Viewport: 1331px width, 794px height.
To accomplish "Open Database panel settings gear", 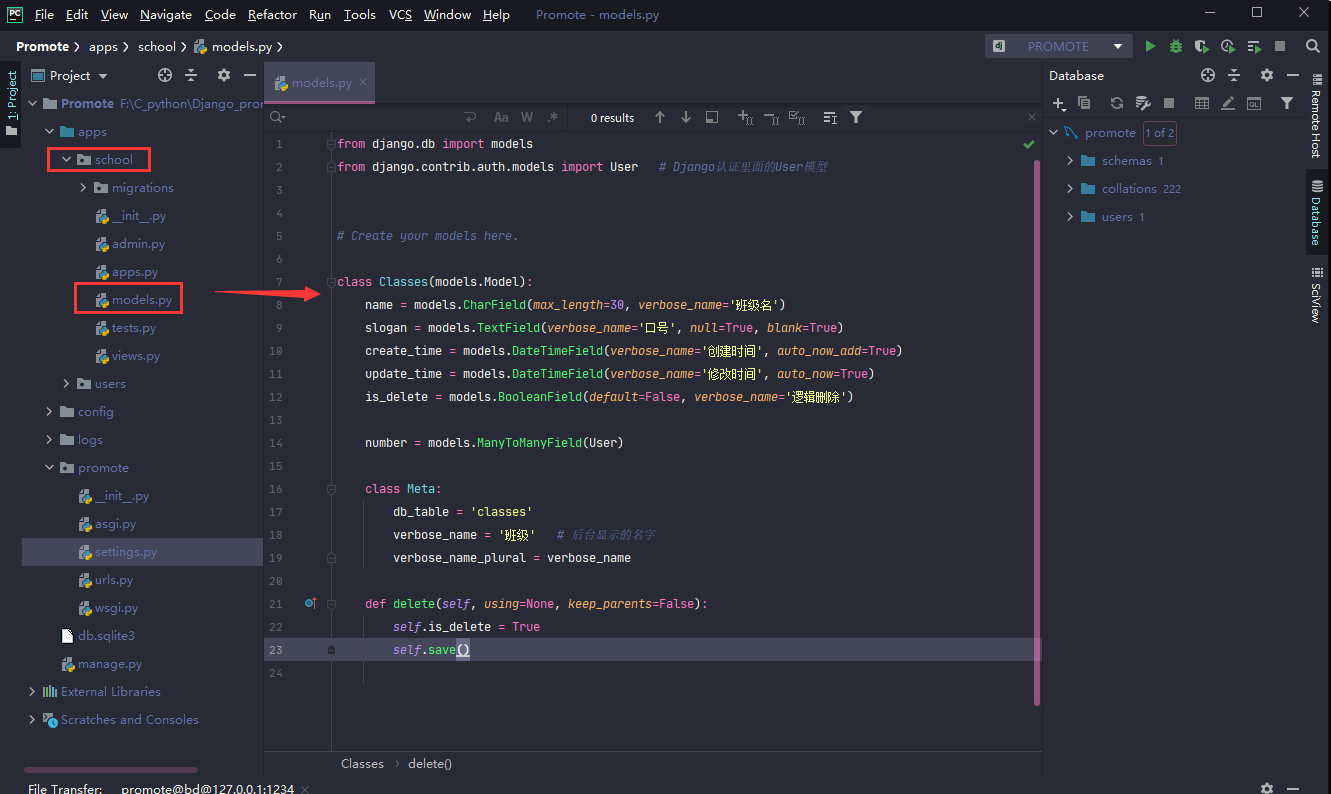I will [1267, 75].
